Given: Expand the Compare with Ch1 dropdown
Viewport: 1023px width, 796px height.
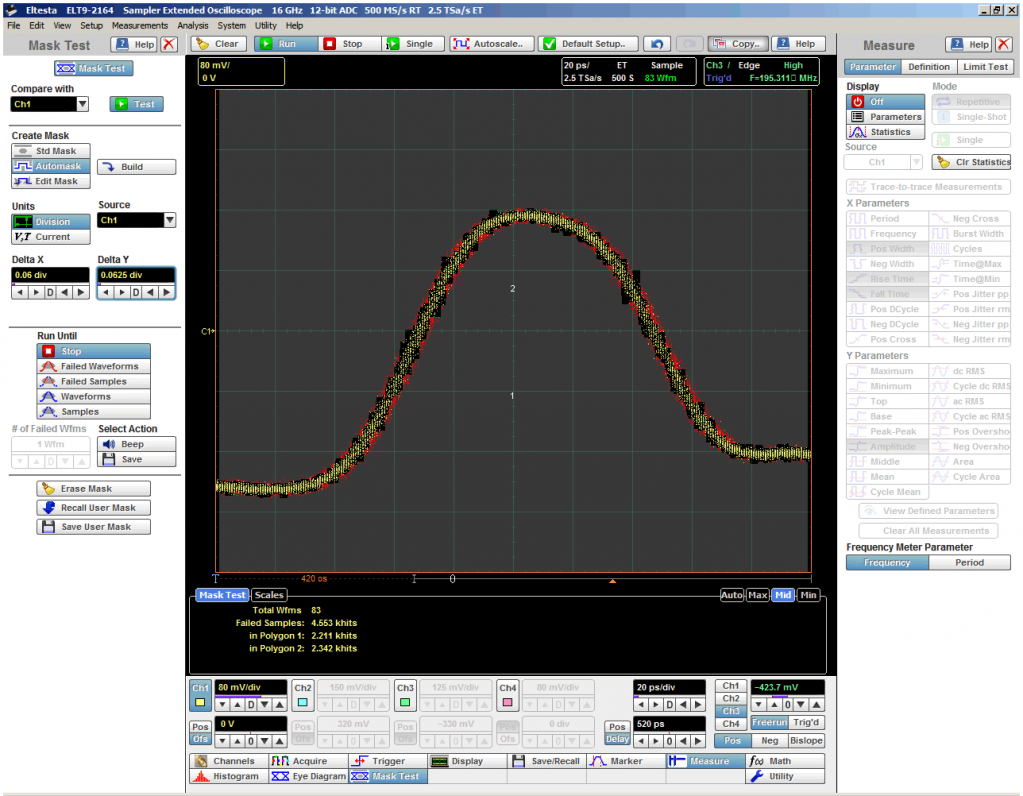Looking at the screenshot, I should 82,104.
